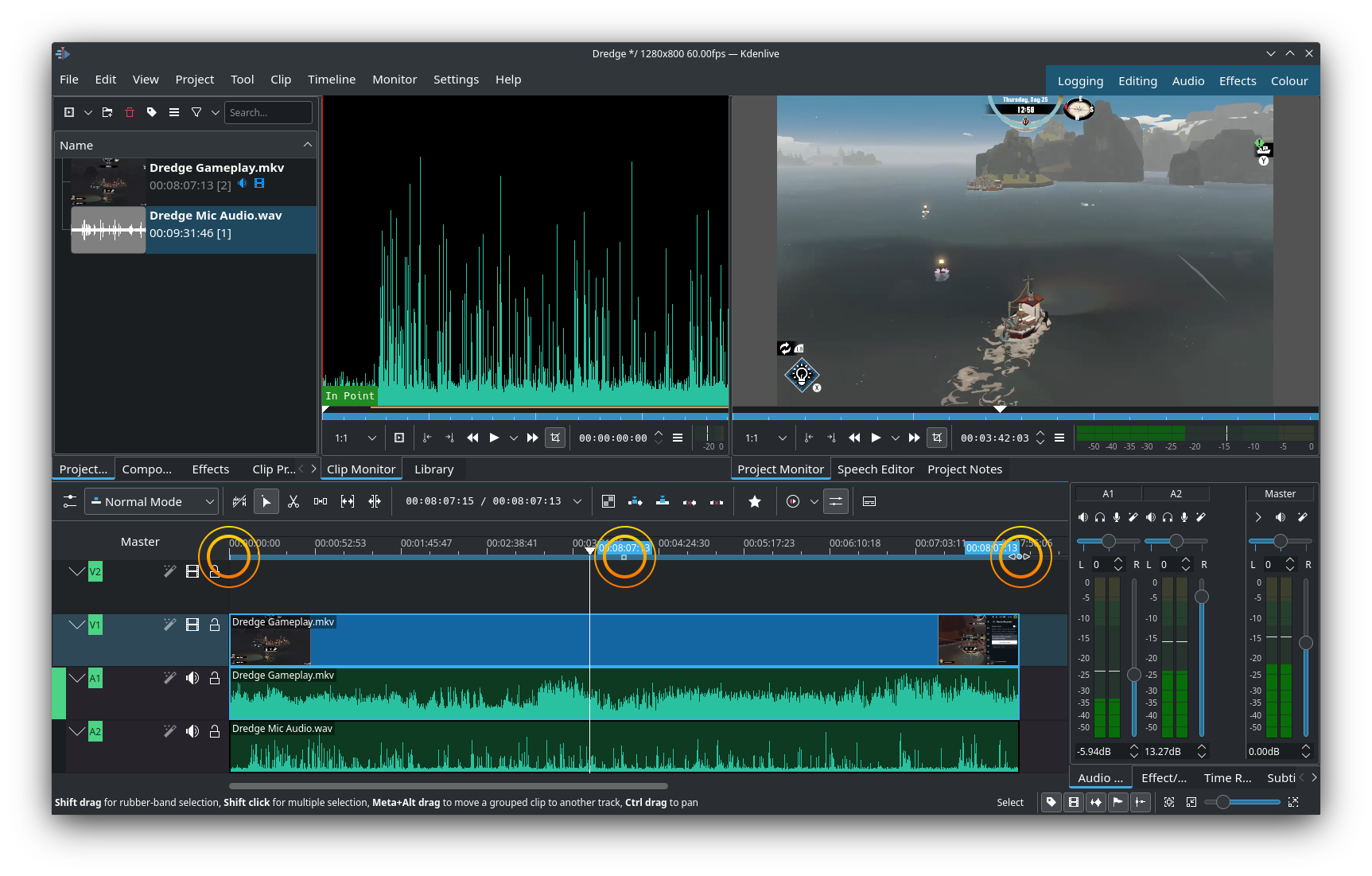This screenshot has width=1372, height=876.
Task: Select the slip tool in the timeline toolbar
Action: point(348,501)
